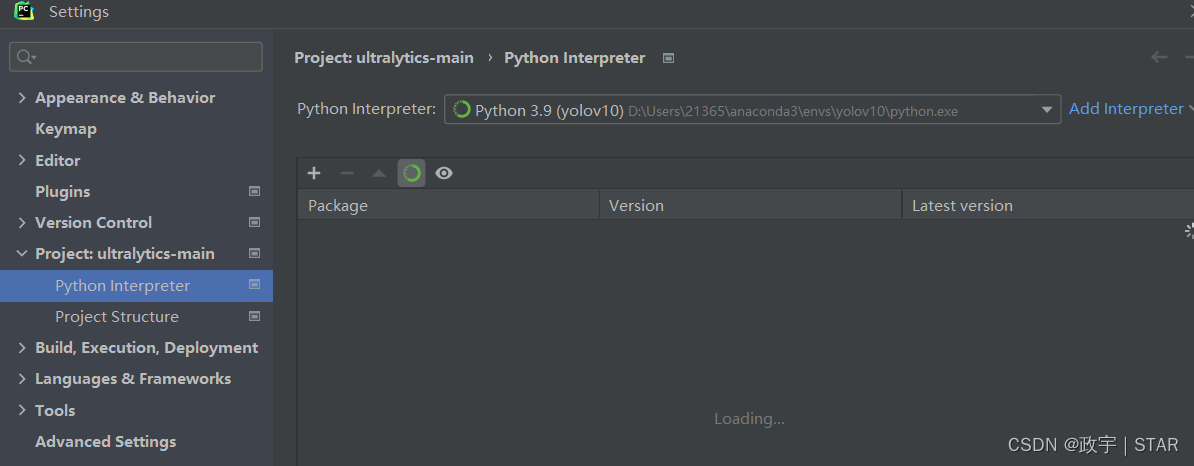This screenshot has height=466, width=1194.
Task: Open the Plugins settings page
Action: pos(62,192)
